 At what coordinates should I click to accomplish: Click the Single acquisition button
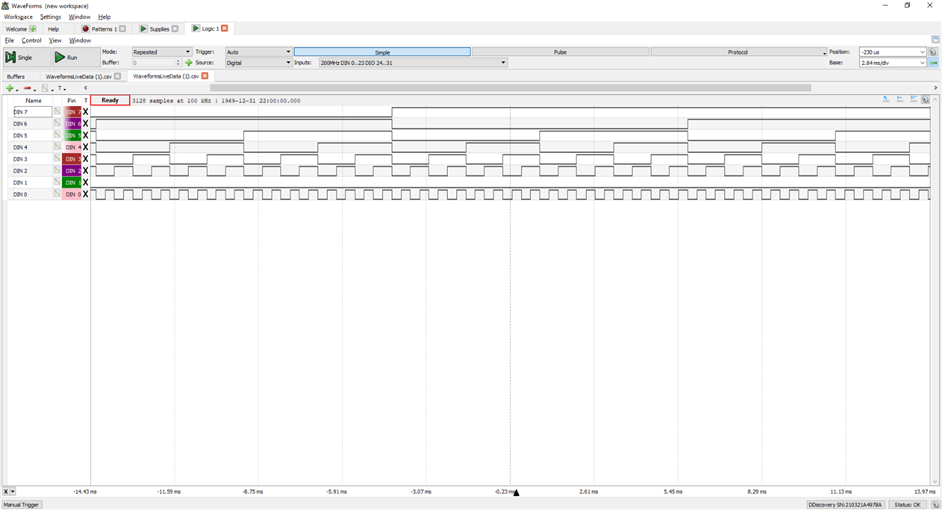25,57
